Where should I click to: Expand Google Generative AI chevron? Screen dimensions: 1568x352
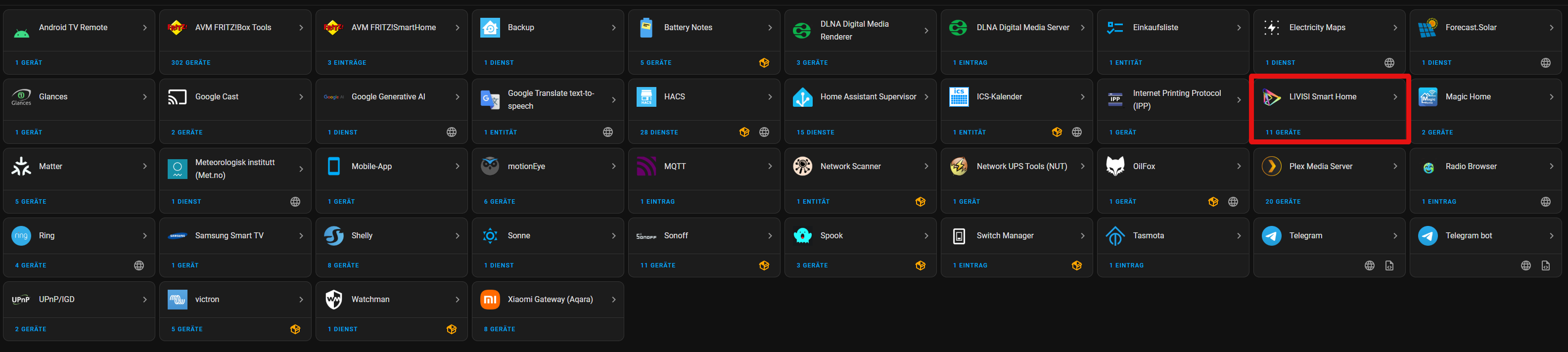click(x=457, y=97)
